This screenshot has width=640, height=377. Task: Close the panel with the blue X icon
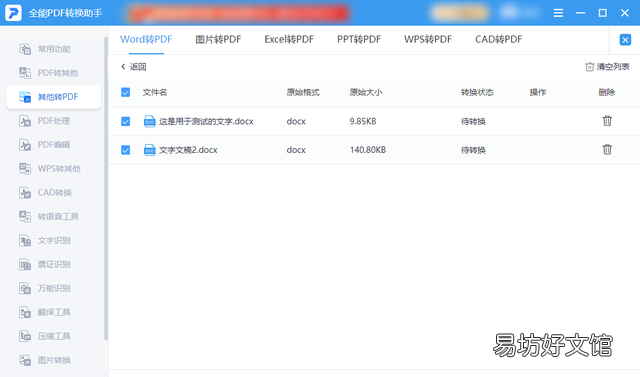pyautogui.click(x=625, y=40)
